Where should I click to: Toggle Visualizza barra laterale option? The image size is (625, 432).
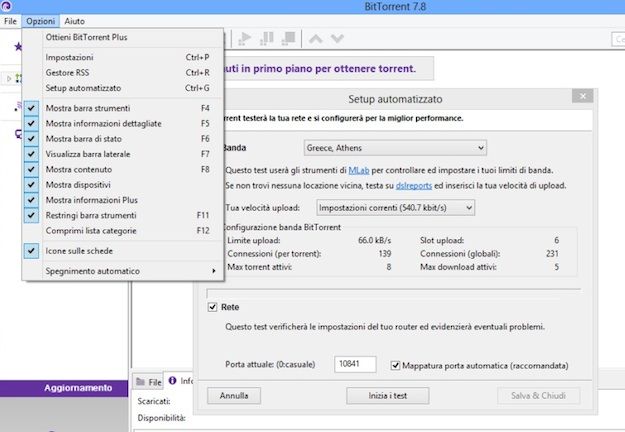pos(123,154)
